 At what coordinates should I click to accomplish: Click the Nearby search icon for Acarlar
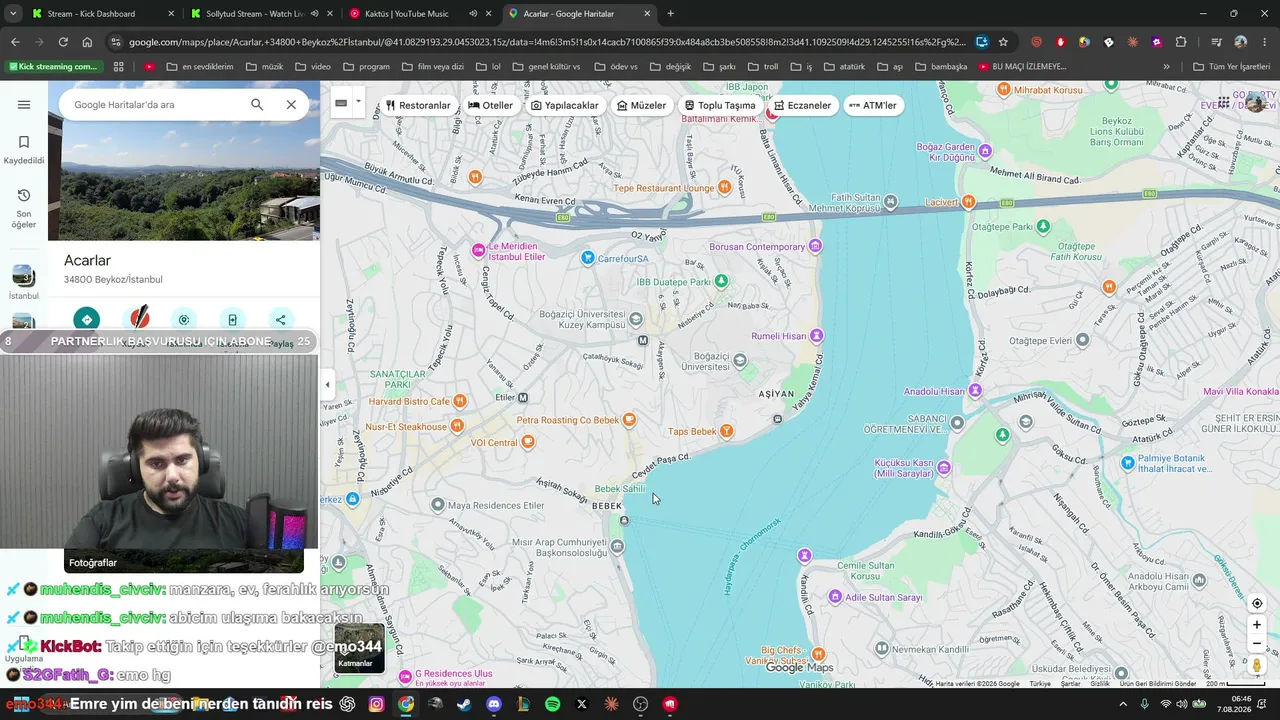(184, 320)
